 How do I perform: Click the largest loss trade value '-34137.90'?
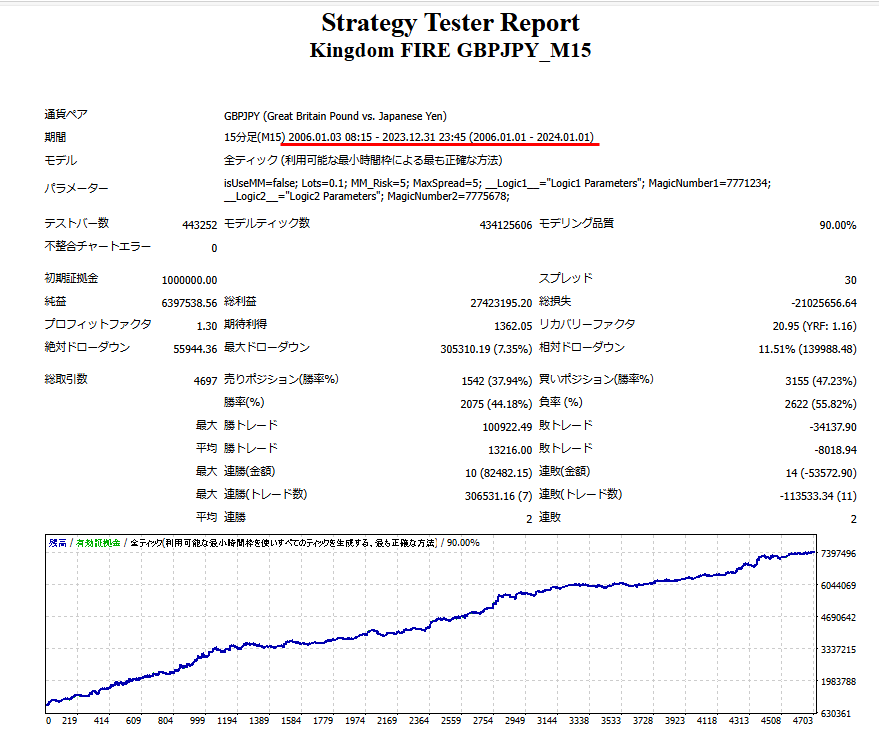(x=833, y=427)
